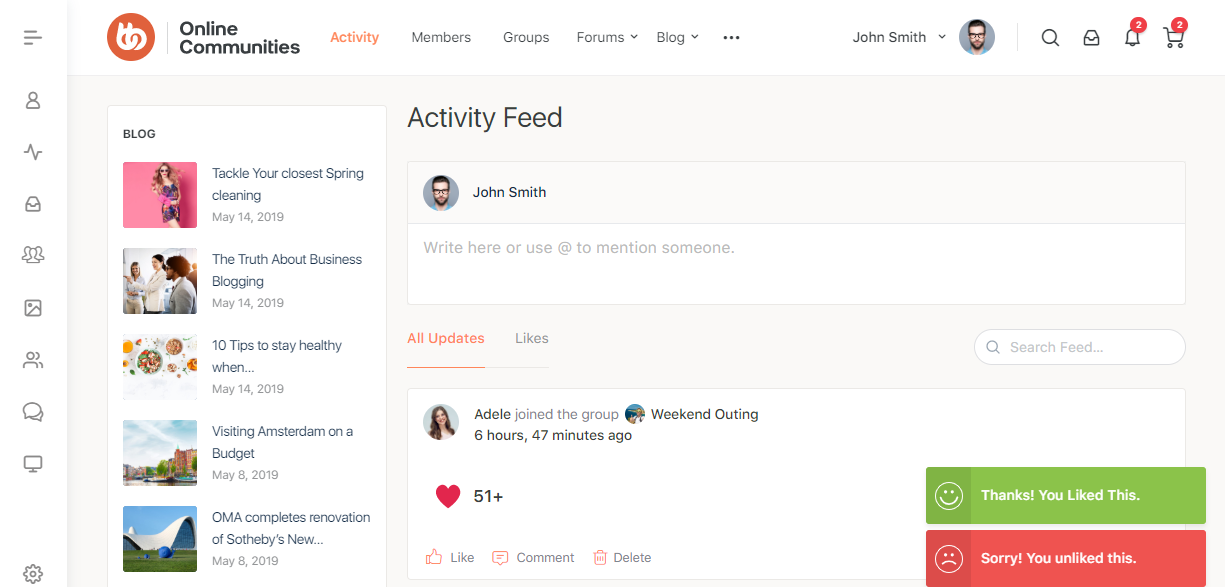This screenshot has width=1225, height=587.
Task: Open the photos/media icon in the sidebar
Action: click(33, 308)
